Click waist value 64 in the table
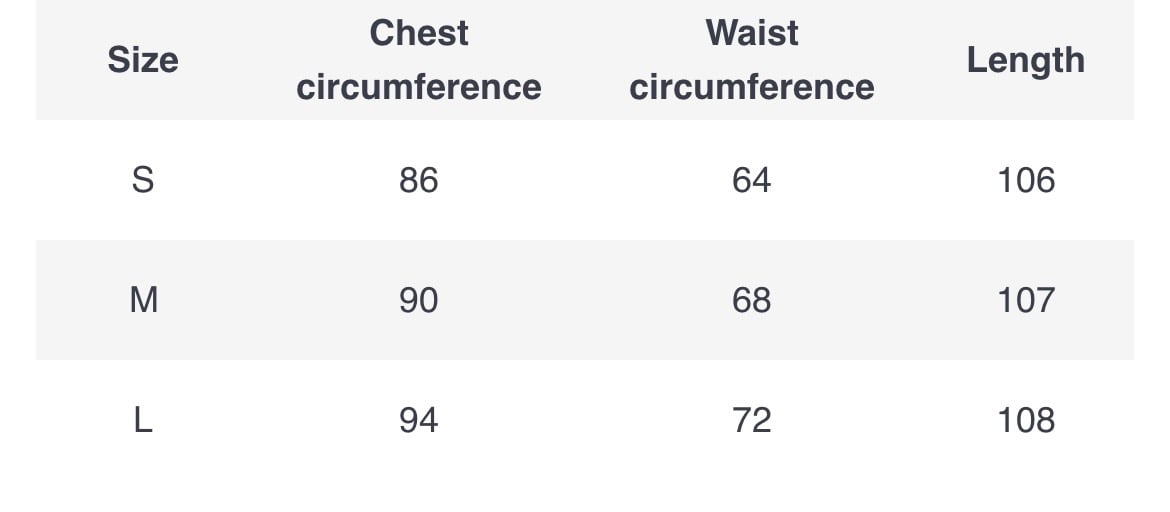1170x512 pixels. click(751, 180)
